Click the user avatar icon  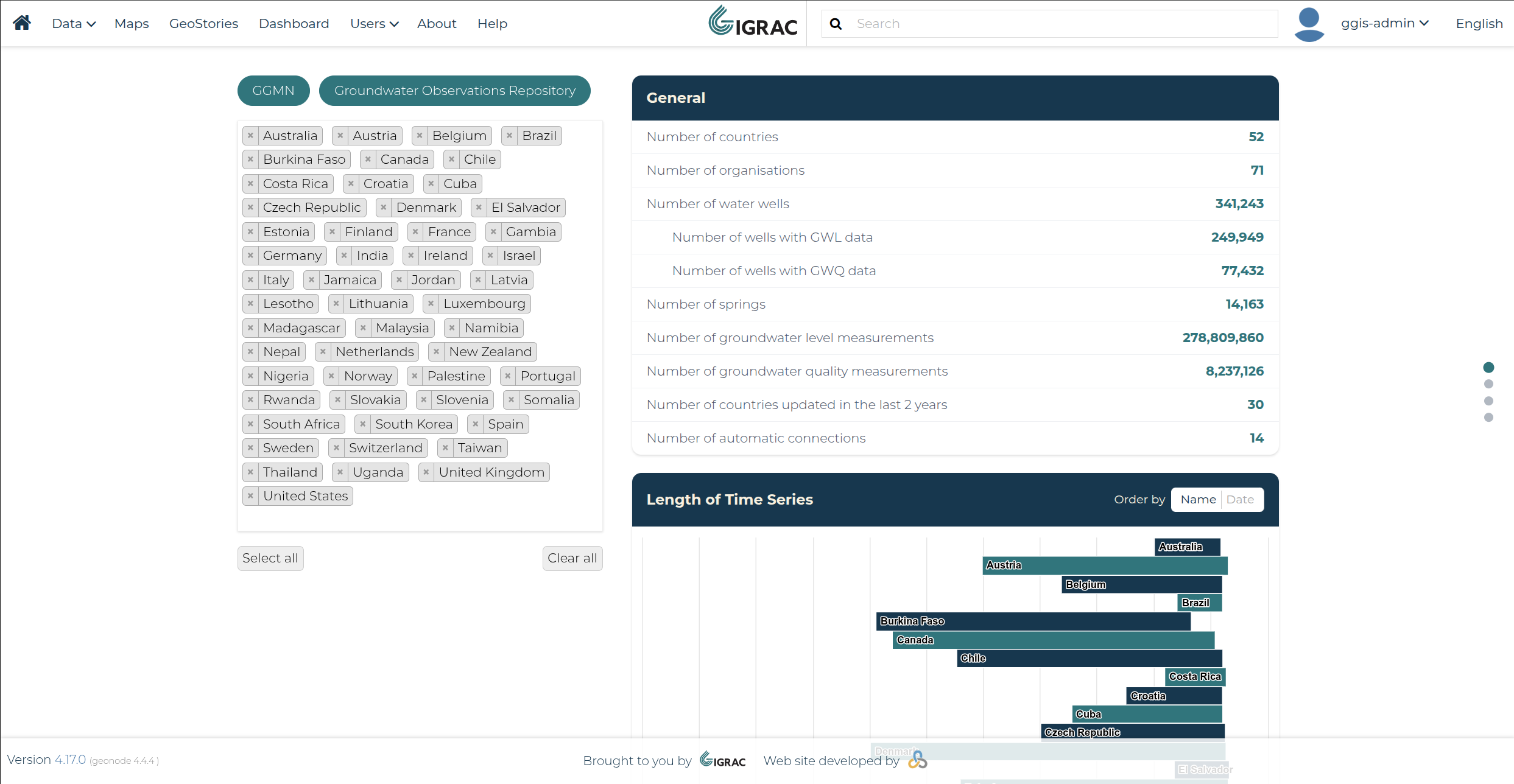coord(1309,24)
